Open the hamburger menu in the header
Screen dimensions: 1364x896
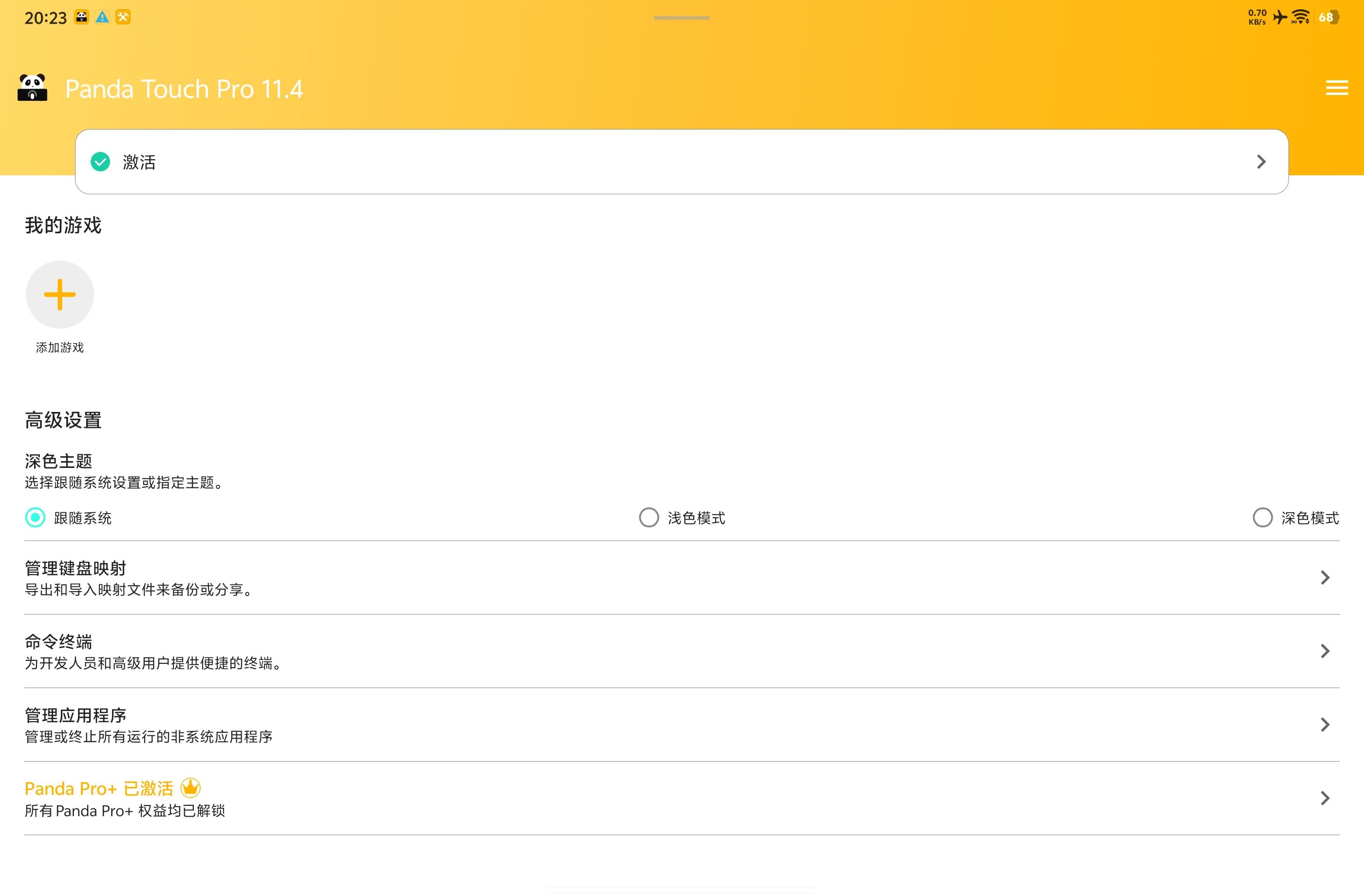(1337, 88)
